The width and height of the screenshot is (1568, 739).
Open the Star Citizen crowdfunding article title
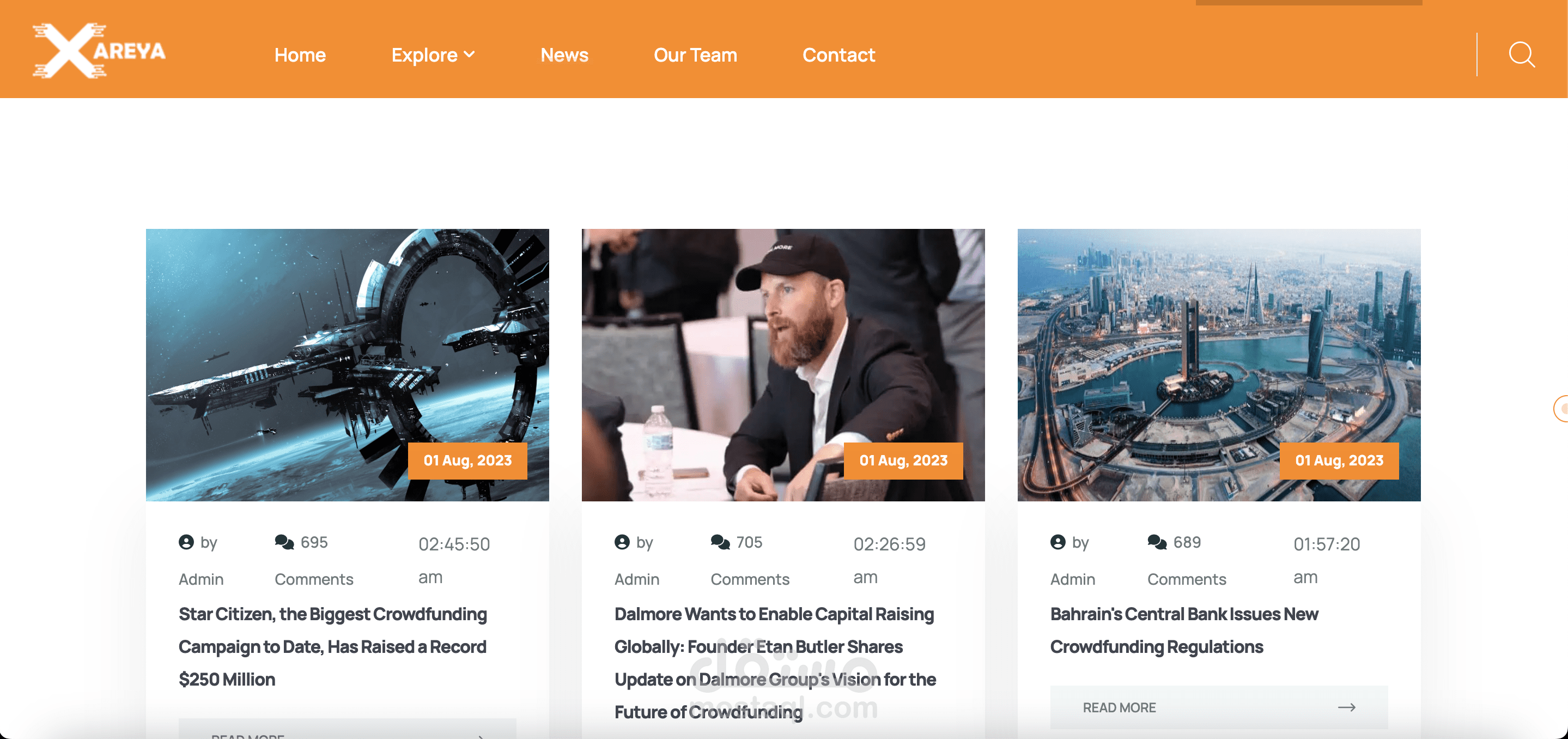333,646
